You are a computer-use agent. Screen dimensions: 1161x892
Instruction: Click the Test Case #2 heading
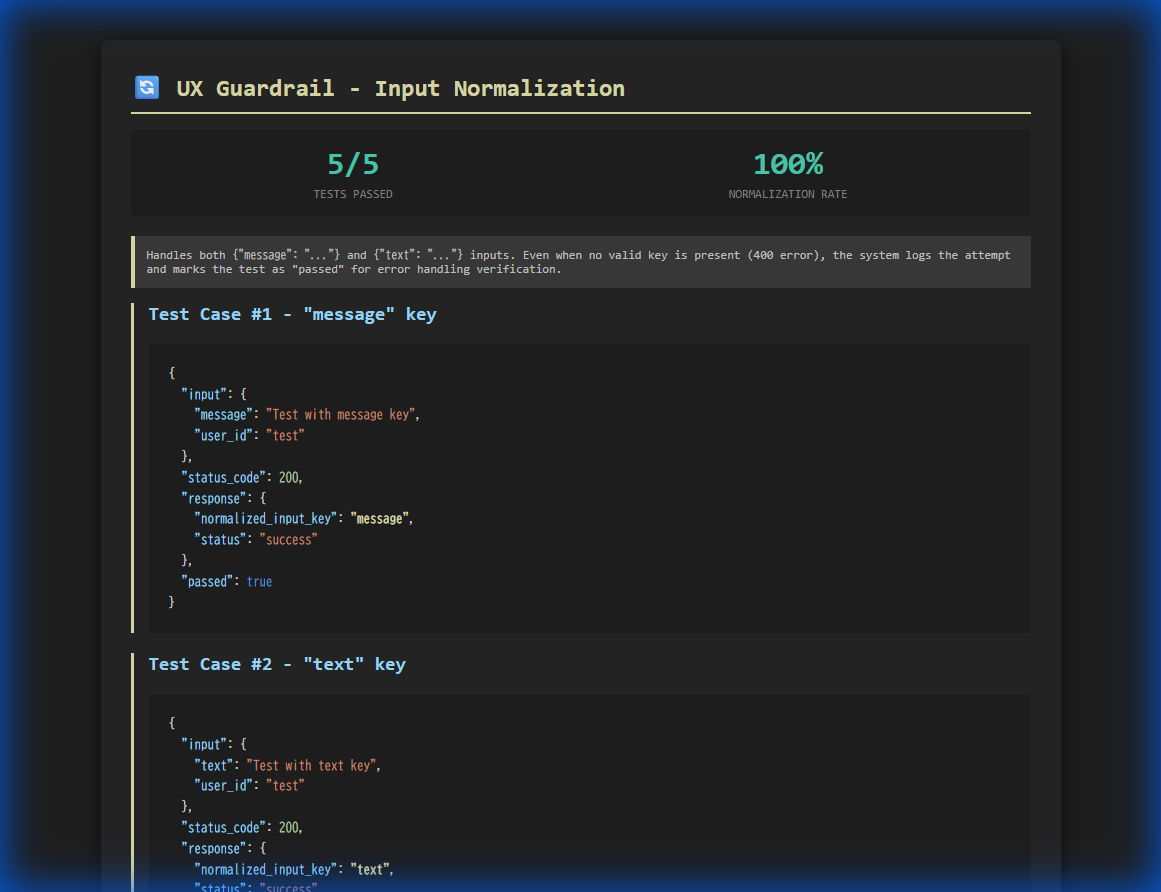click(x=277, y=664)
